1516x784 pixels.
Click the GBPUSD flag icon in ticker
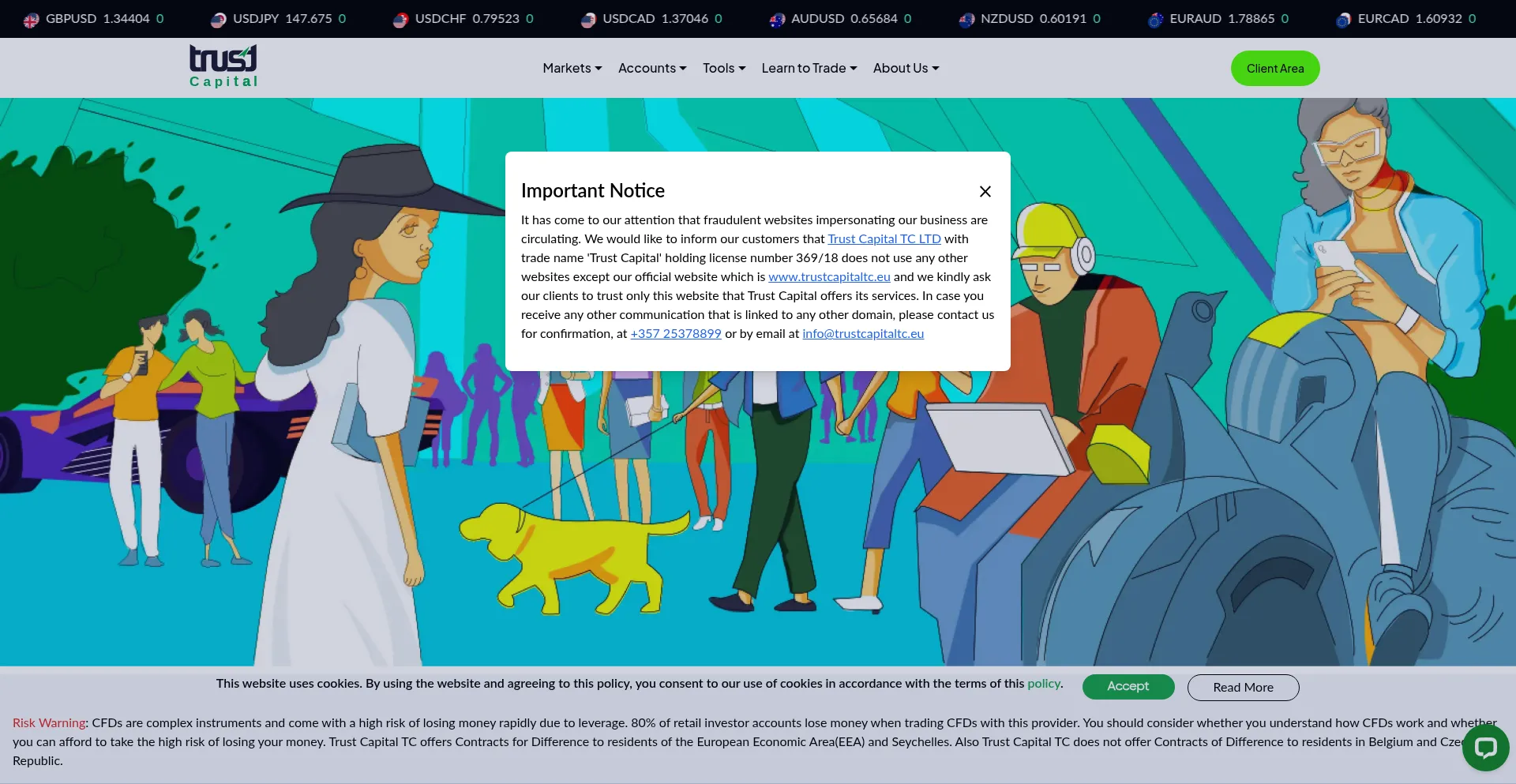31,20
